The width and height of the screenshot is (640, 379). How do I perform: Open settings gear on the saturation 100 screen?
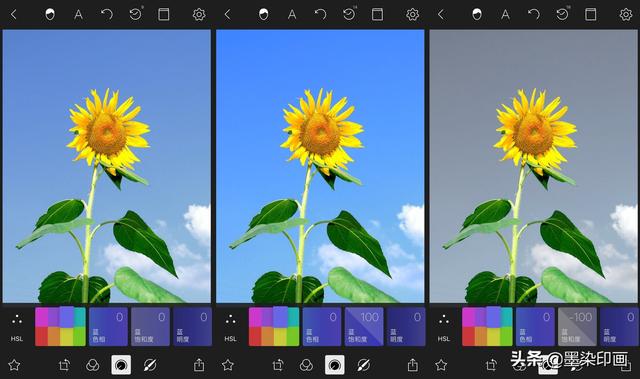coord(412,15)
